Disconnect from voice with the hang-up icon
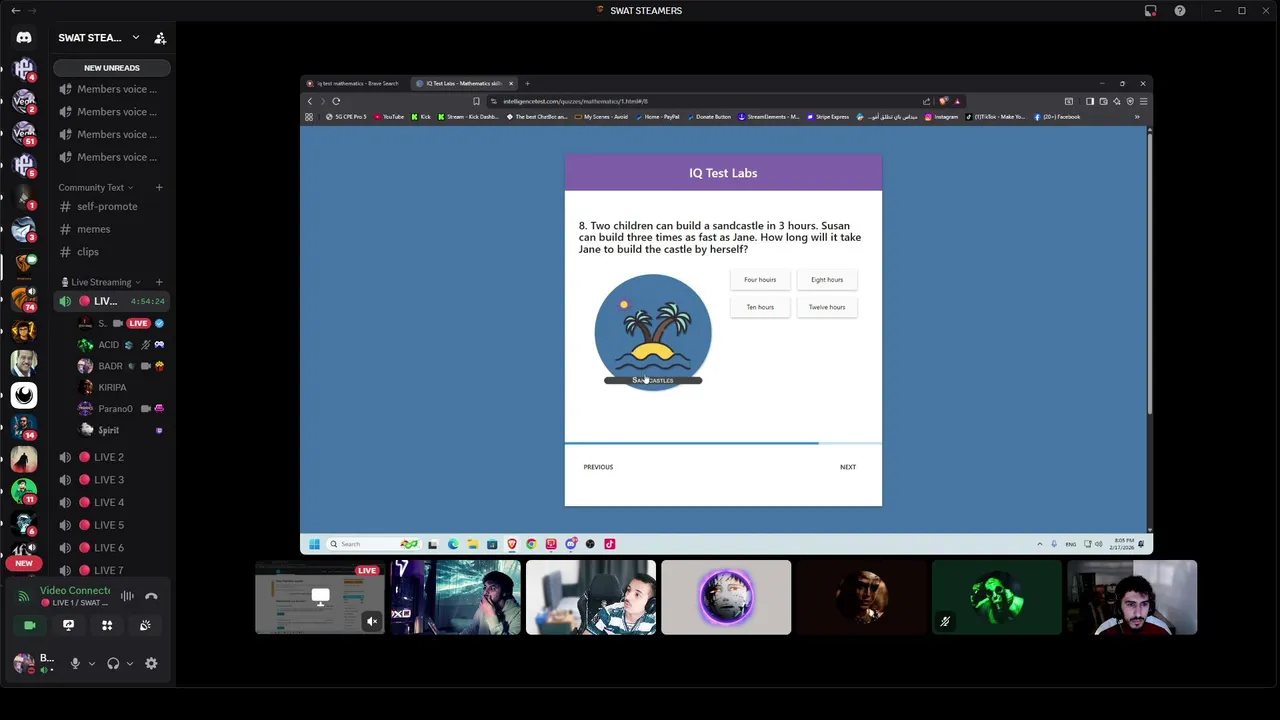The width and height of the screenshot is (1280, 720). coord(151,596)
